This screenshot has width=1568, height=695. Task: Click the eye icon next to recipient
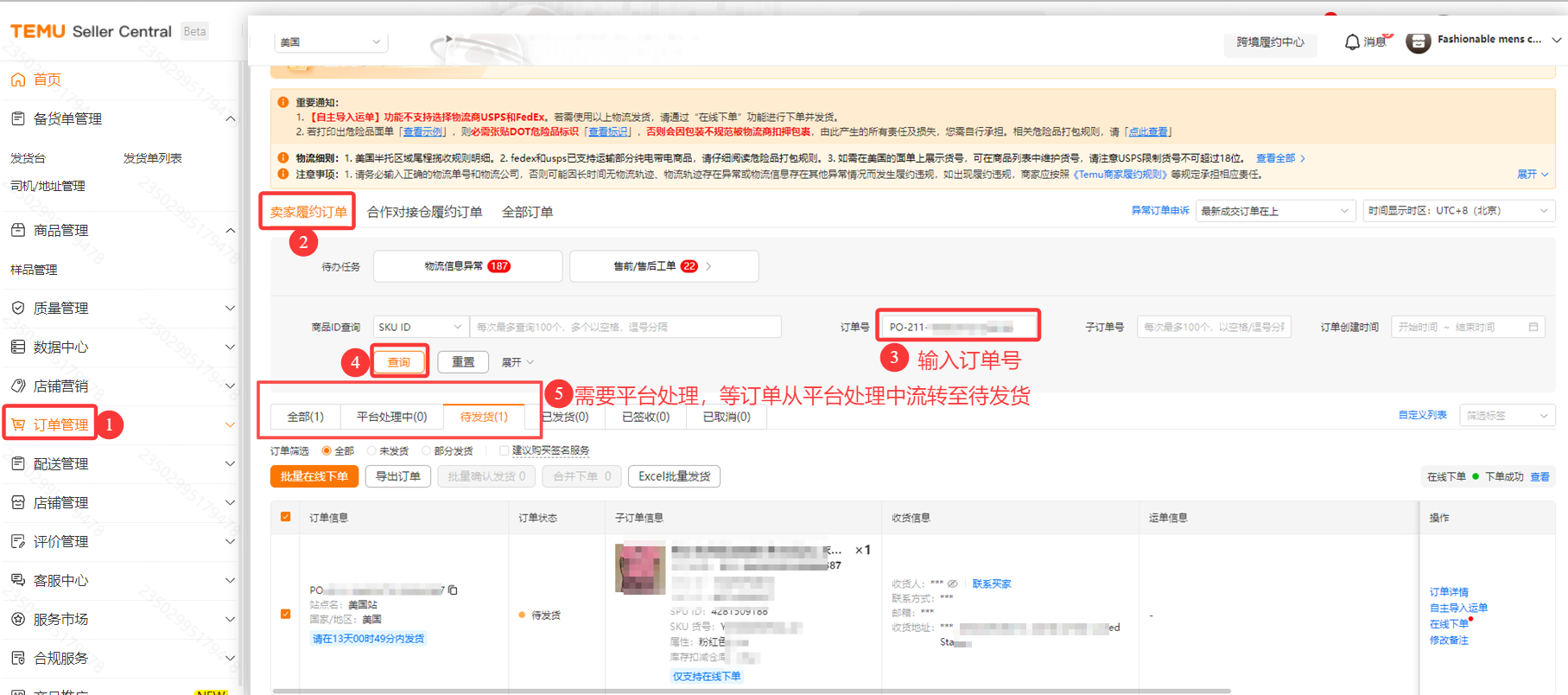coord(952,583)
